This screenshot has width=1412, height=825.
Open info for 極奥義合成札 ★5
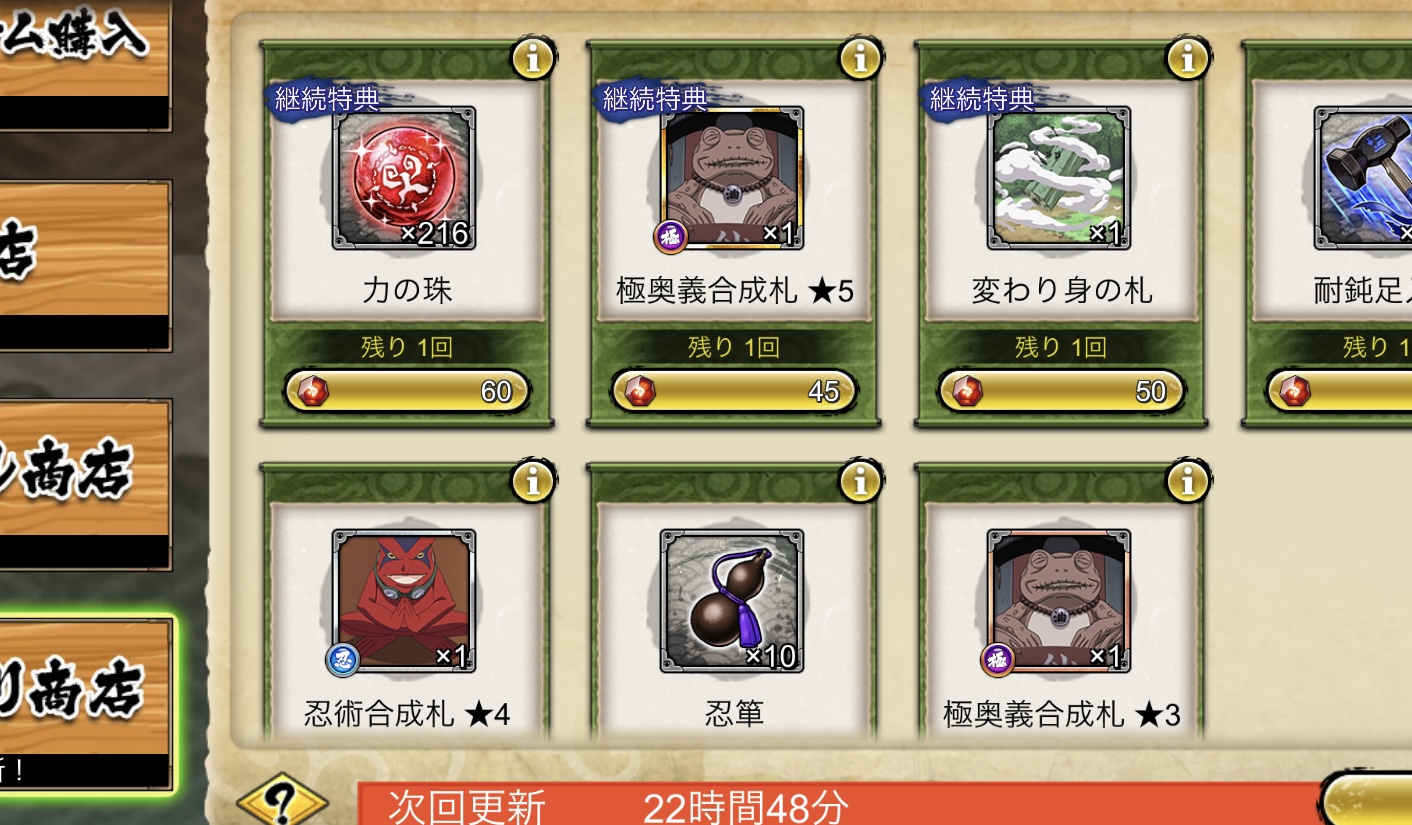(x=860, y=60)
